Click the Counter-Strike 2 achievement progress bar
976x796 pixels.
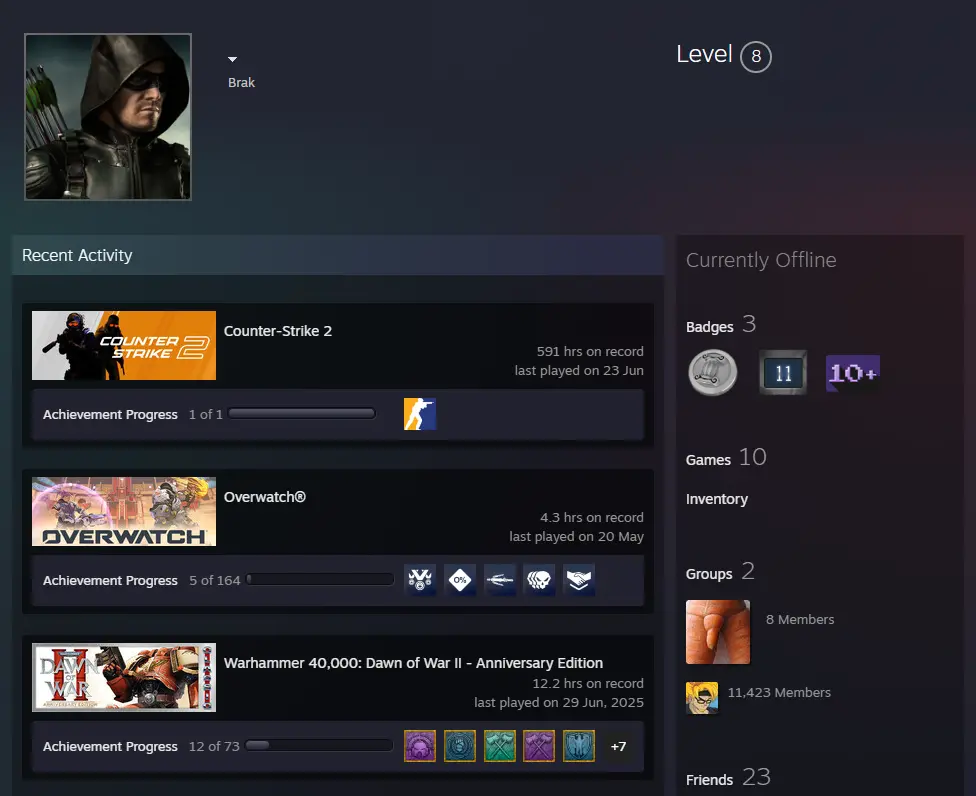[x=302, y=414]
